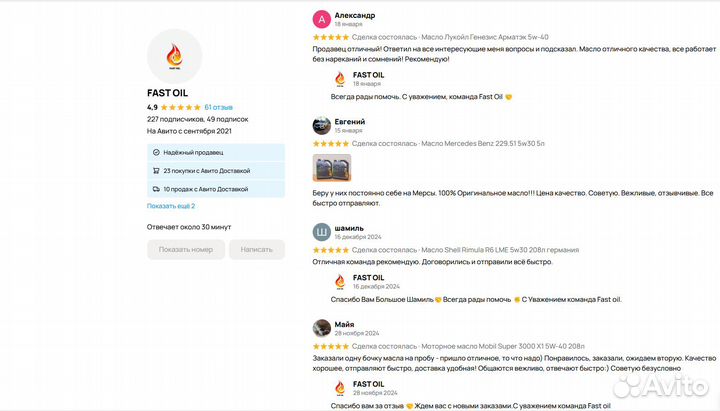Viewport: 720px width, 411px height.
Task: Click the 23 покупки с Авито Доставкой badge
Action: tap(215, 171)
